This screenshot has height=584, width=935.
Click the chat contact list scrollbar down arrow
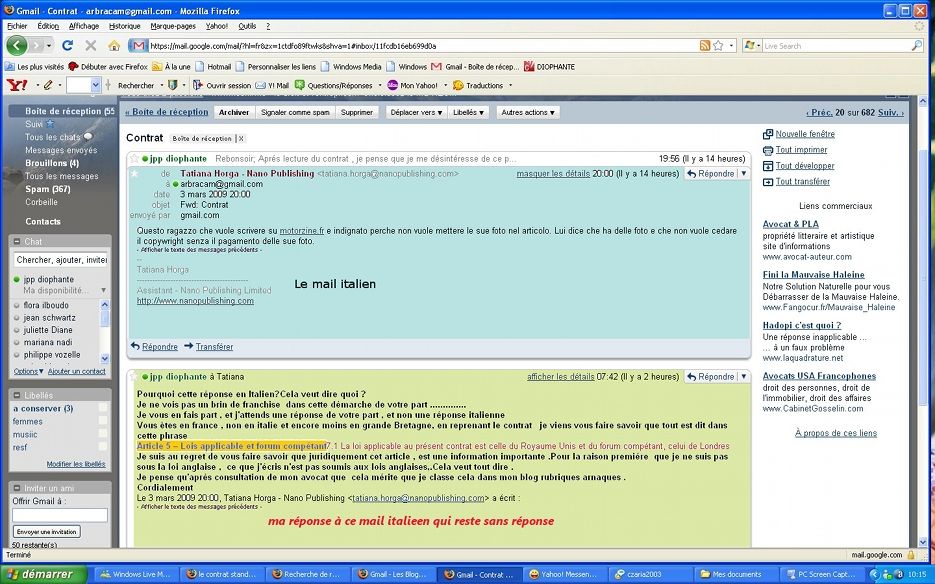(x=105, y=359)
